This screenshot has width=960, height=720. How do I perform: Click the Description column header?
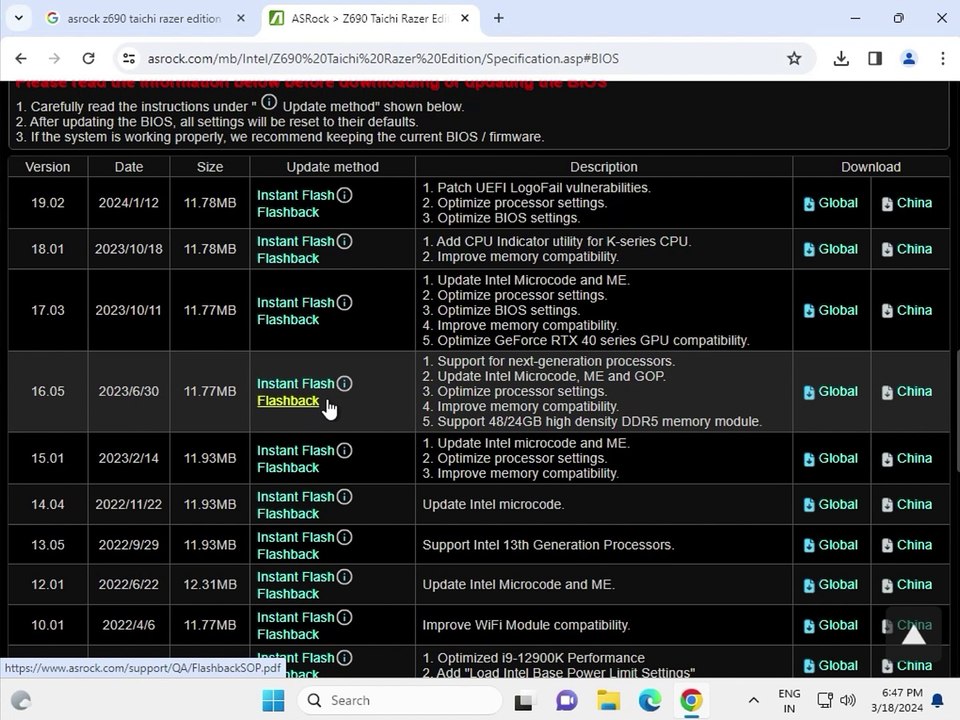[x=604, y=167]
